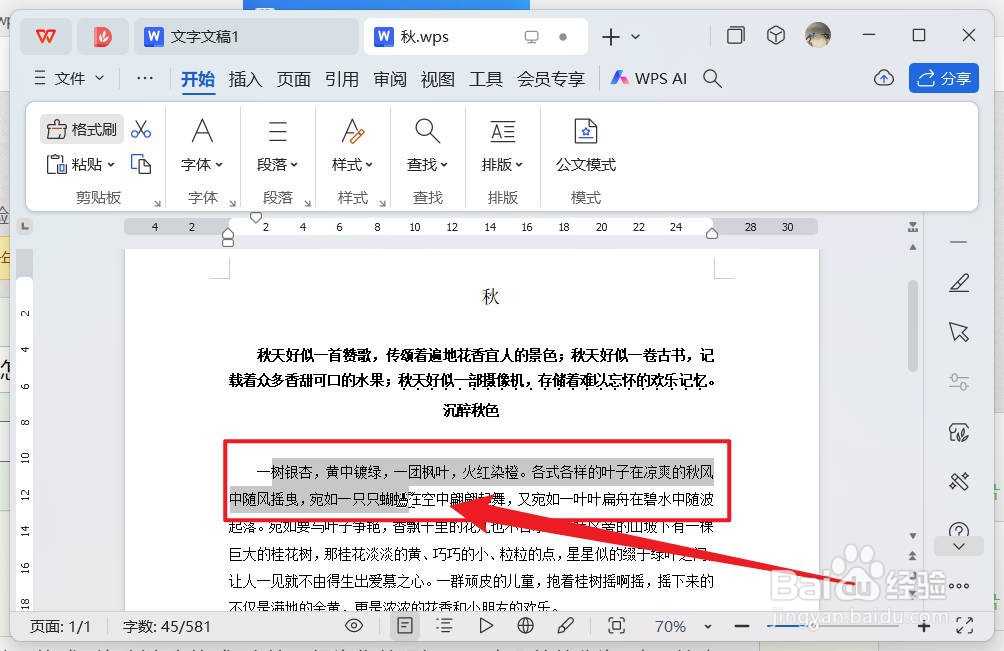1004x651 pixels.
Task: Click the Format Painter (格式刷) icon
Action: pyautogui.click(x=80, y=129)
